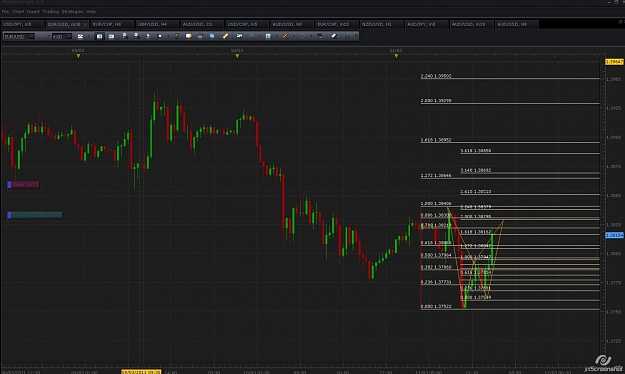Click the 09/03 date marker triangle
The image size is (625, 374).
point(79,56)
